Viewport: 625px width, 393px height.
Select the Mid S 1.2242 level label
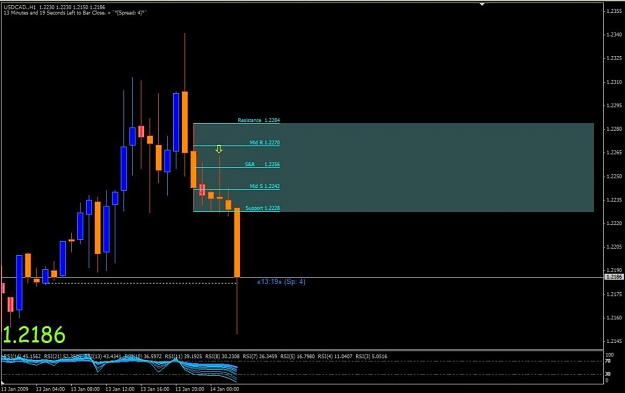pyautogui.click(x=265, y=186)
